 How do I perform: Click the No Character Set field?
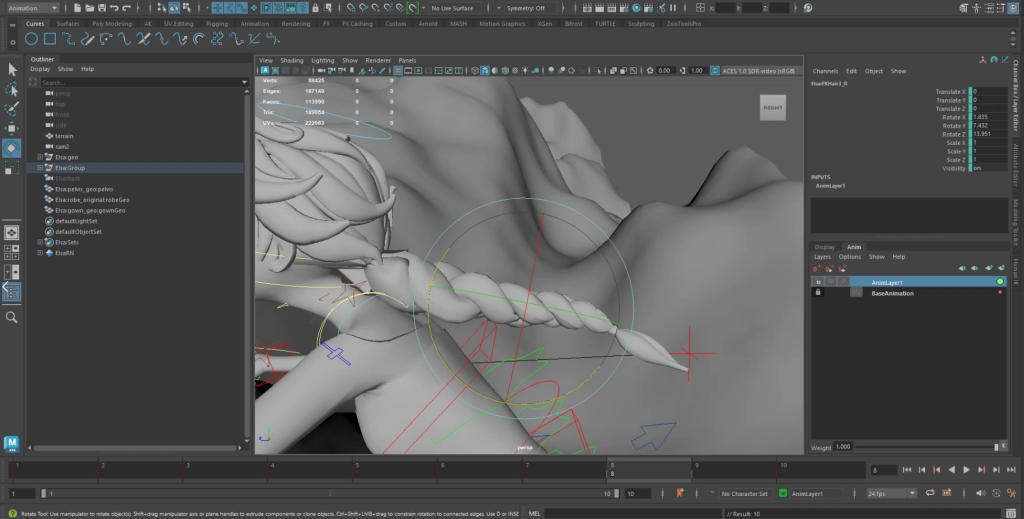coord(744,494)
